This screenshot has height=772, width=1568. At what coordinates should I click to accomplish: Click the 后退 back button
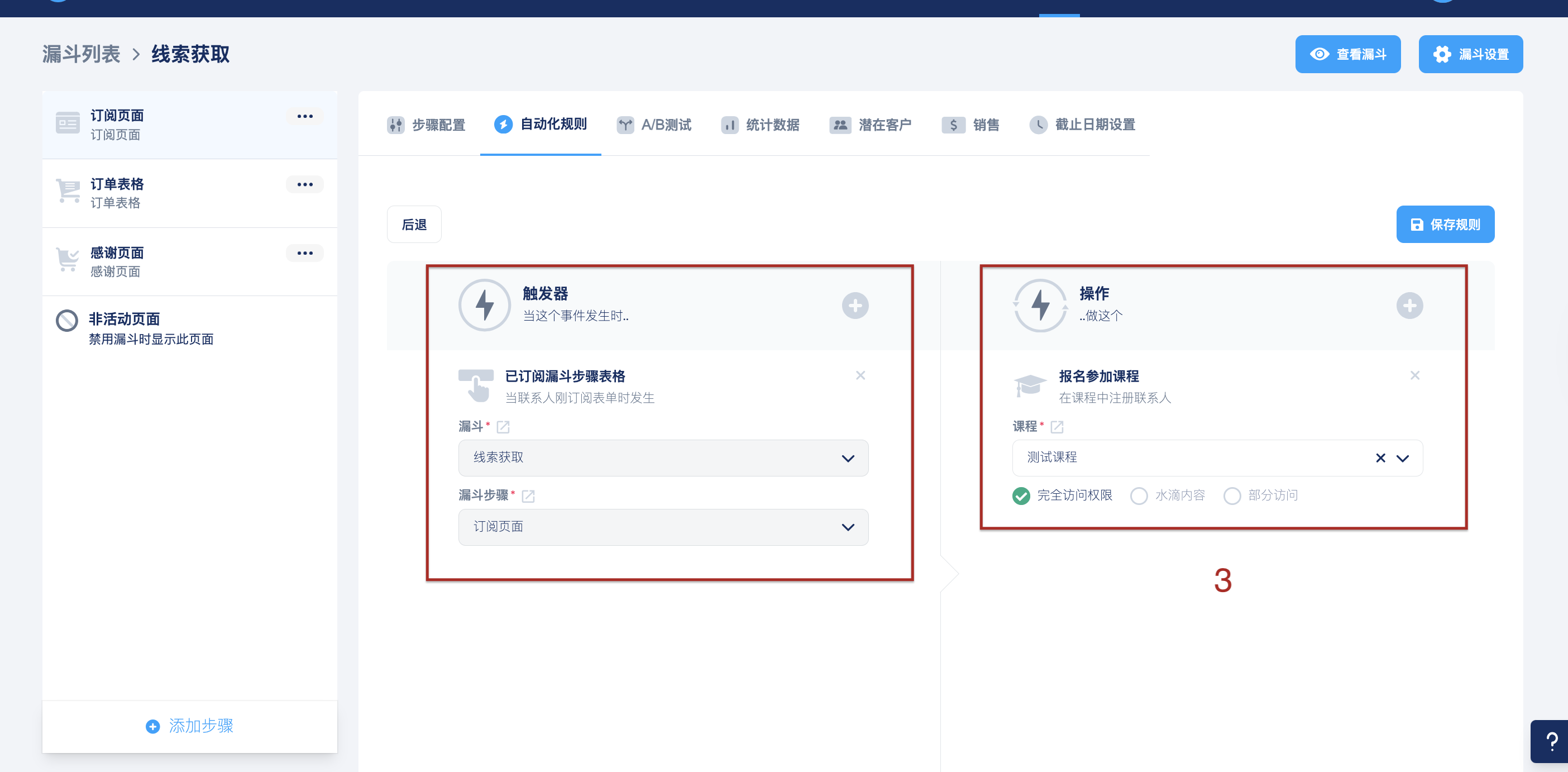414,225
